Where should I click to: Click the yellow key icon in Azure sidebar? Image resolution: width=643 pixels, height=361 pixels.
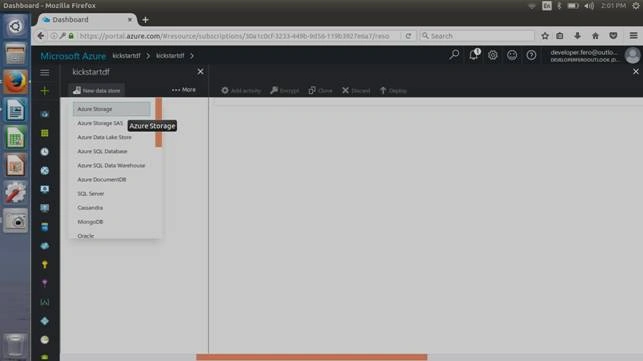[44, 265]
